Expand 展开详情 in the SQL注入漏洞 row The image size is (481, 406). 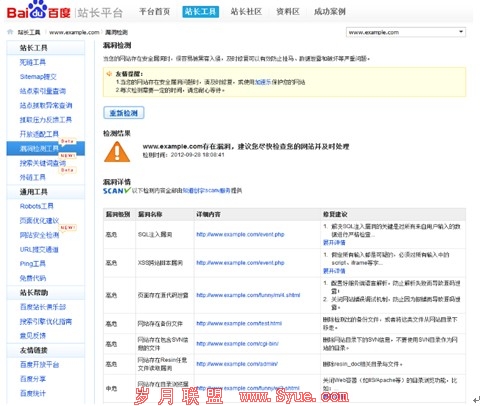[x=334, y=242]
